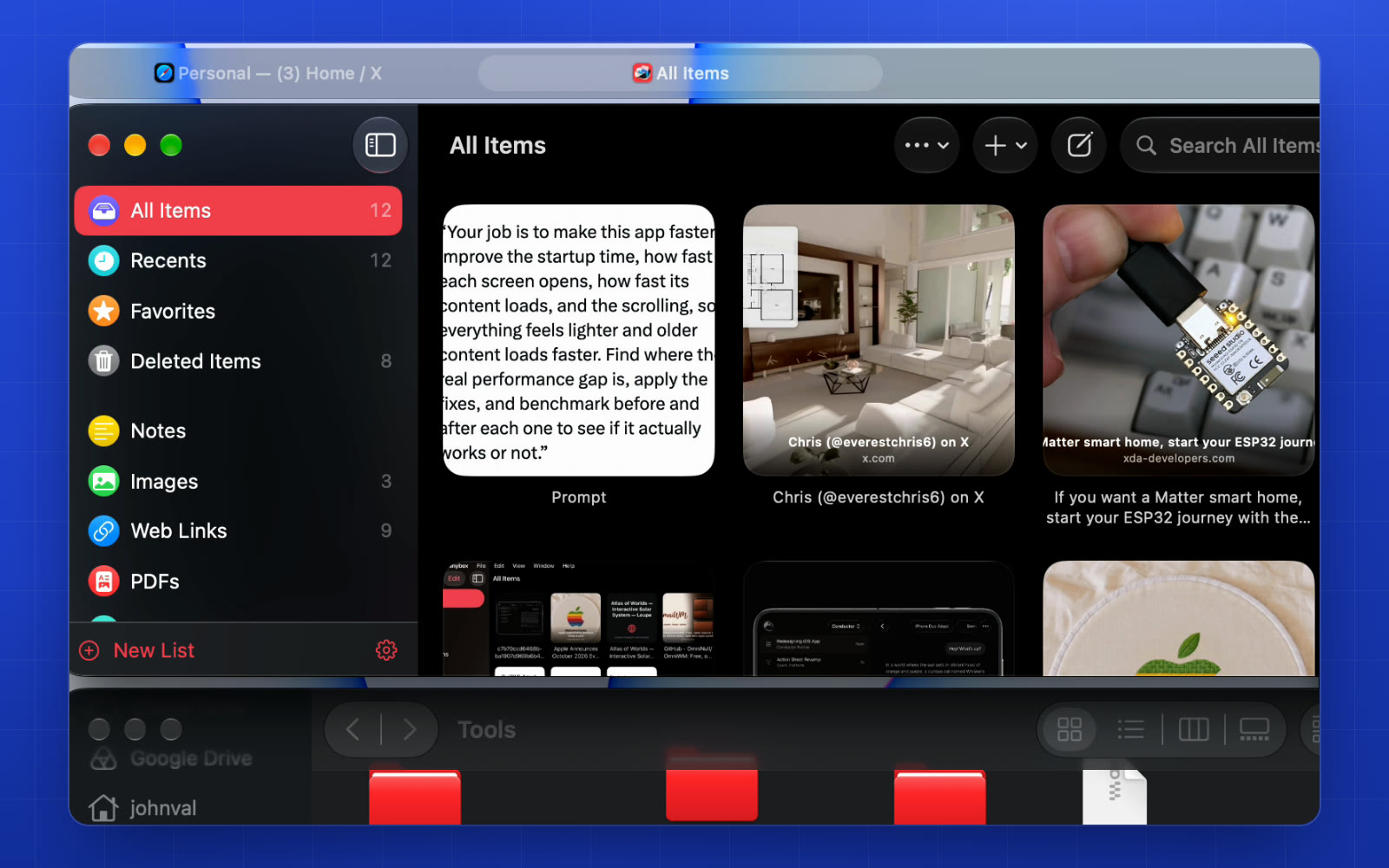The image size is (1389, 868).
Task: Switch Finder to list view
Action: pos(1130,729)
